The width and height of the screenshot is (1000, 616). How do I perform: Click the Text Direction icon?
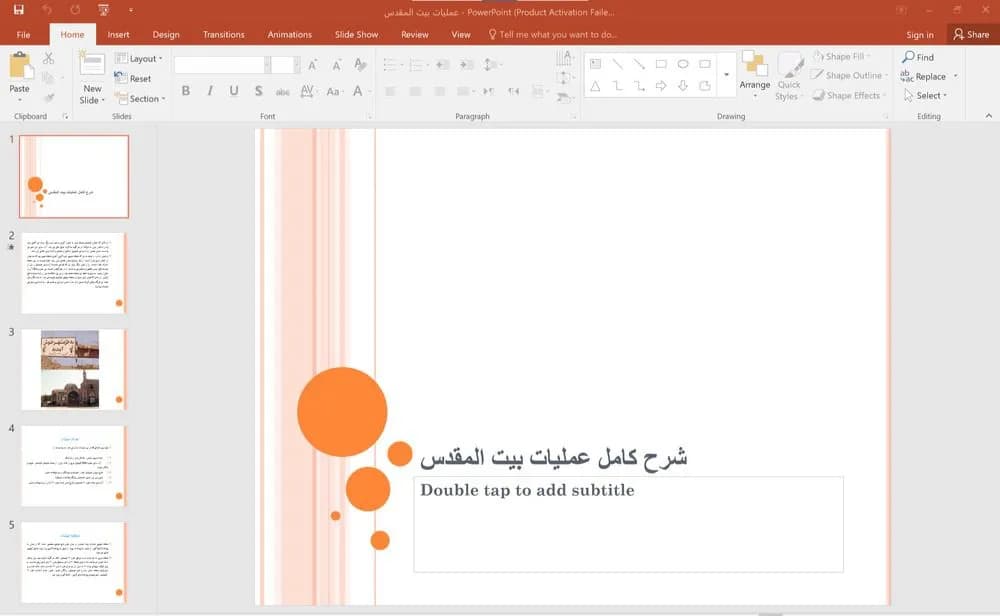click(x=564, y=59)
